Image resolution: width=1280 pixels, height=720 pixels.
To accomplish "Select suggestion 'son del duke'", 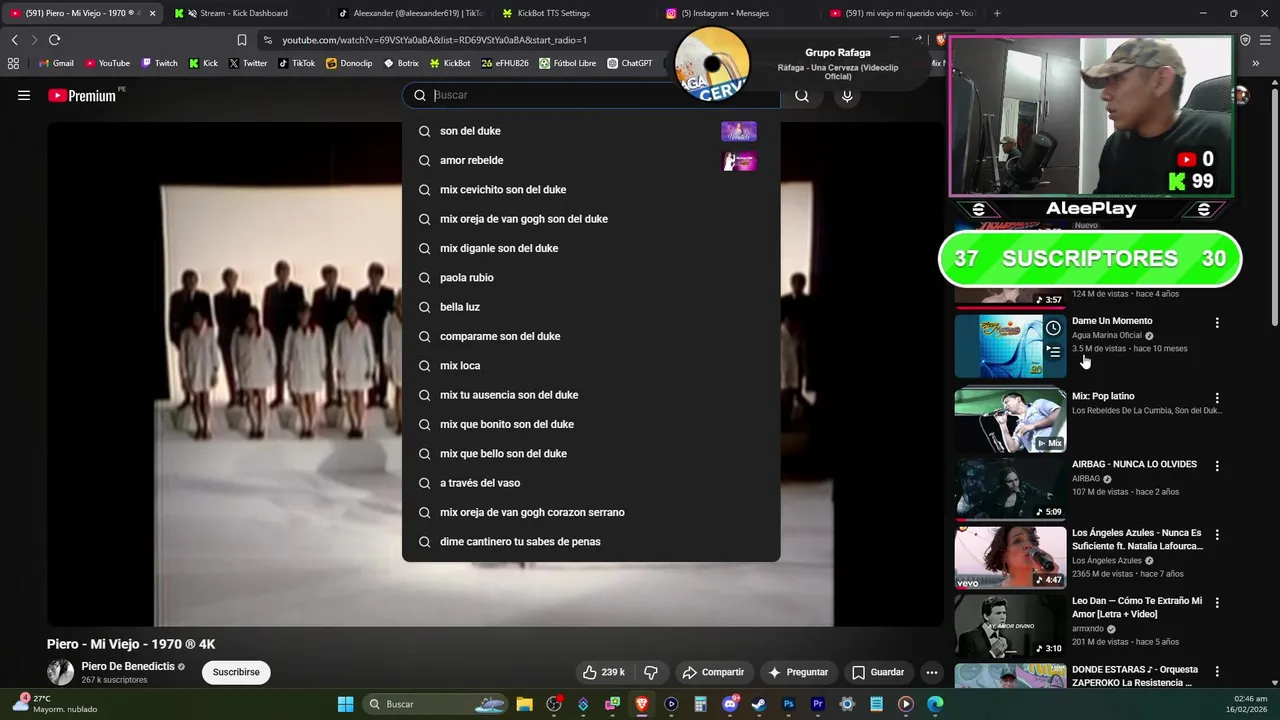I will (591, 131).
